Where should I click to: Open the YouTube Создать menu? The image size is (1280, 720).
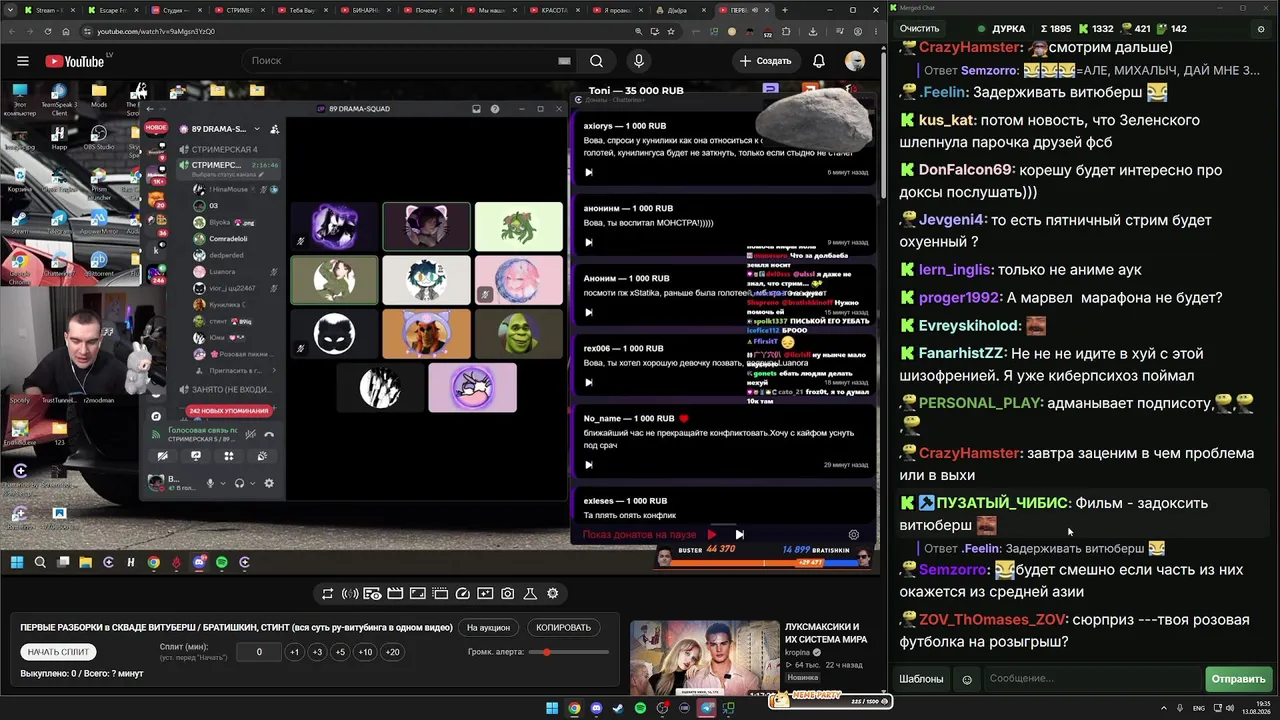coord(766,61)
